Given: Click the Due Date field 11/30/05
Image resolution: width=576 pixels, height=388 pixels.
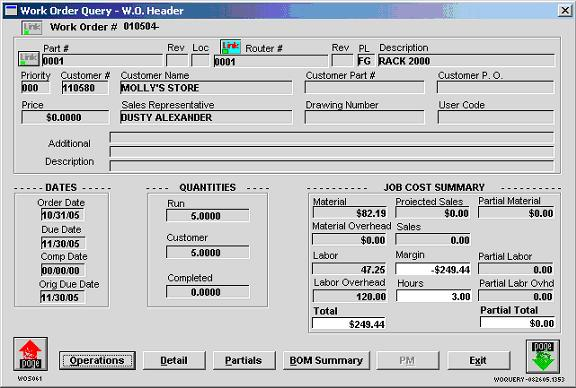Looking at the screenshot, I should [x=63, y=243].
